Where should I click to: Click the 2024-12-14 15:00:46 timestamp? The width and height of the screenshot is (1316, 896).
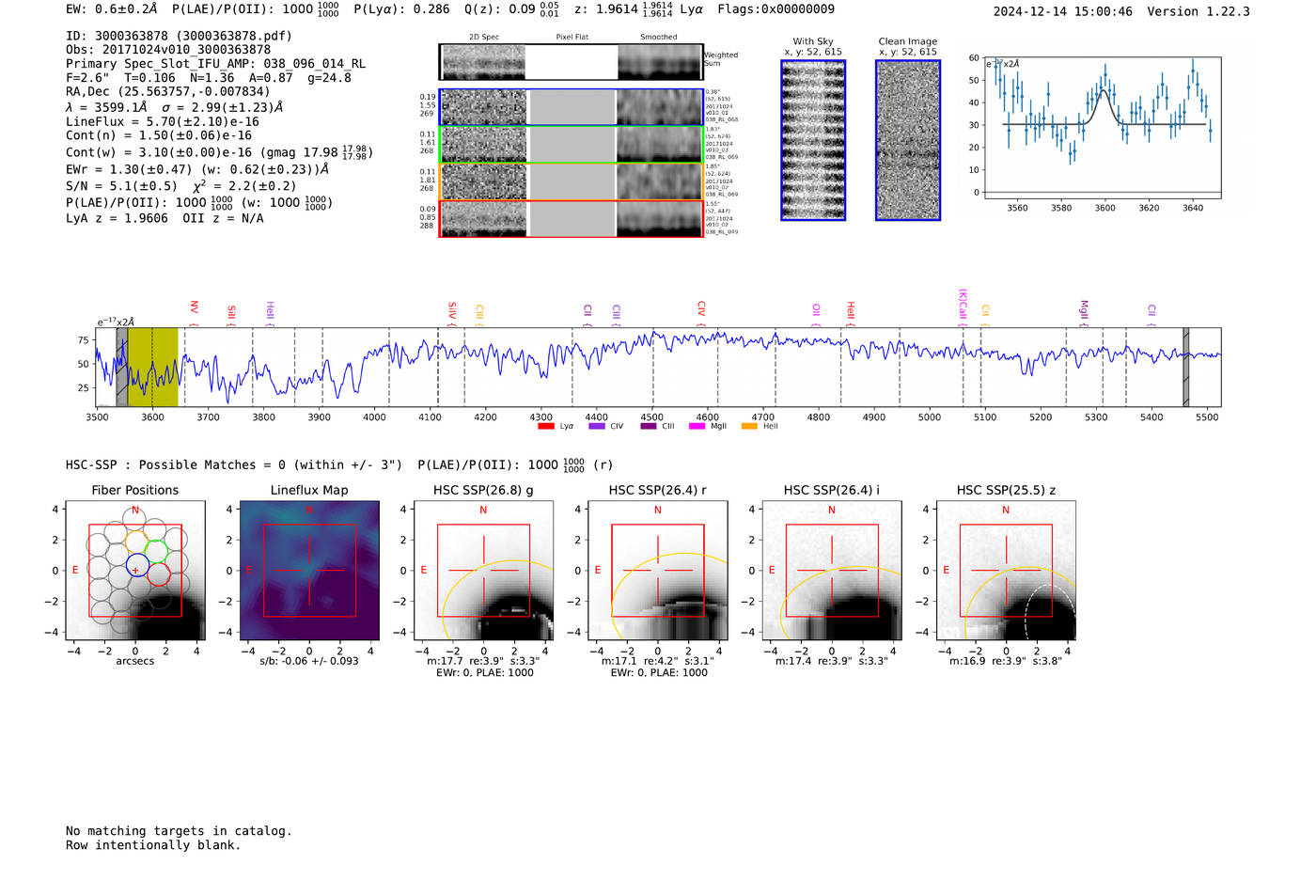tap(1063, 12)
